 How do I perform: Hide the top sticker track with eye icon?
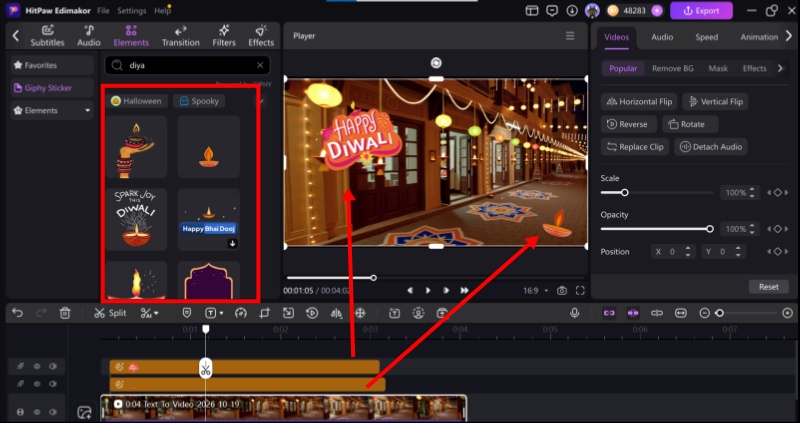coord(37,366)
